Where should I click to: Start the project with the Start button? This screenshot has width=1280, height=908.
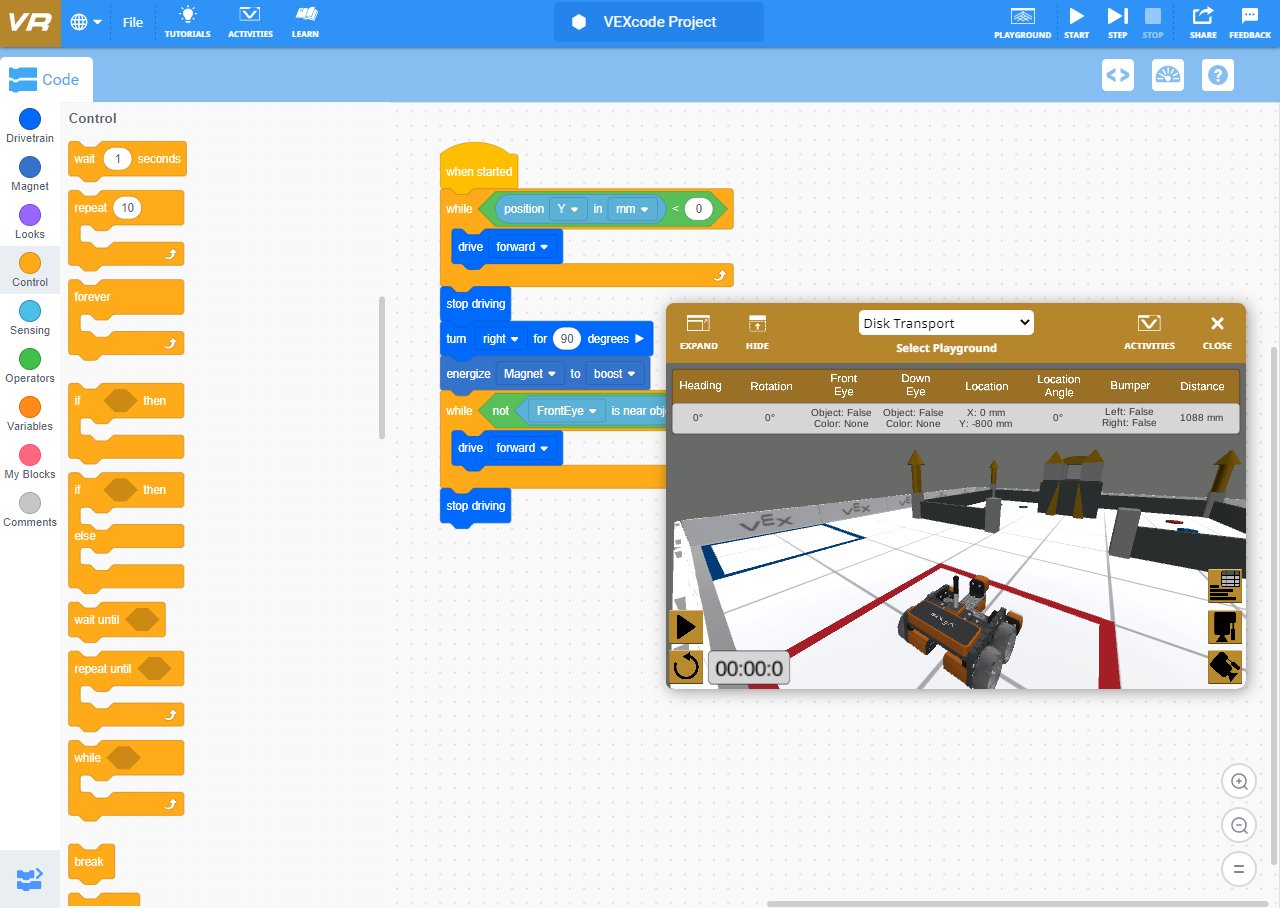1076,22
